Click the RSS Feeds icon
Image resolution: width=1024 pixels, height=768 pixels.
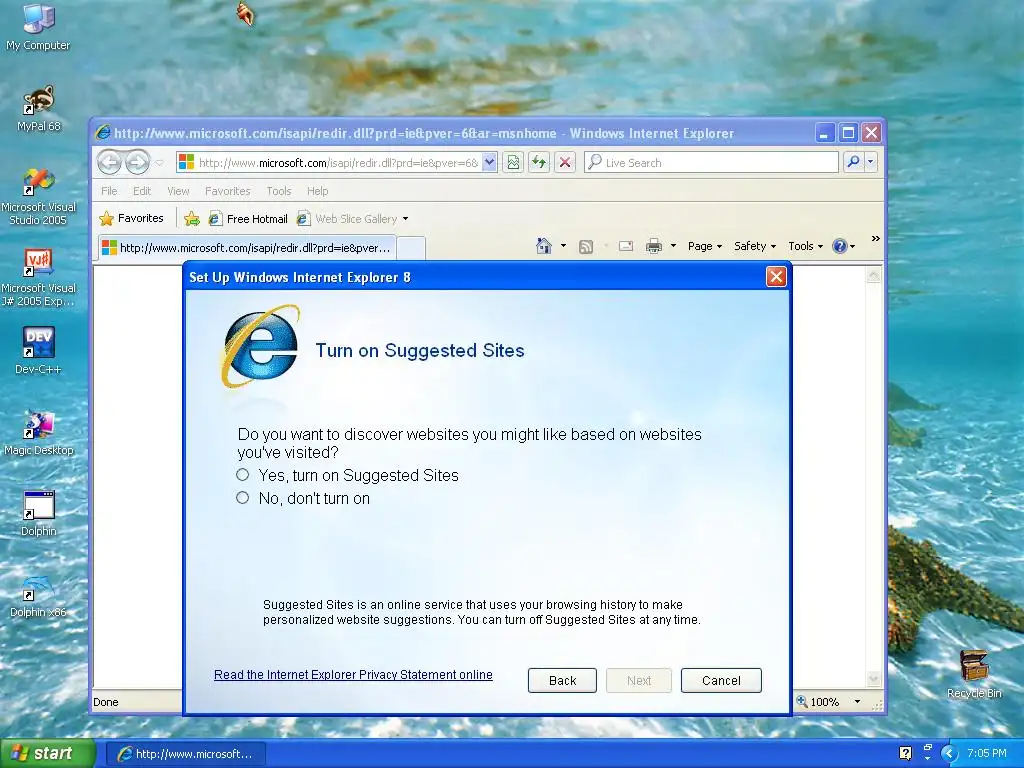pyautogui.click(x=586, y=246)
